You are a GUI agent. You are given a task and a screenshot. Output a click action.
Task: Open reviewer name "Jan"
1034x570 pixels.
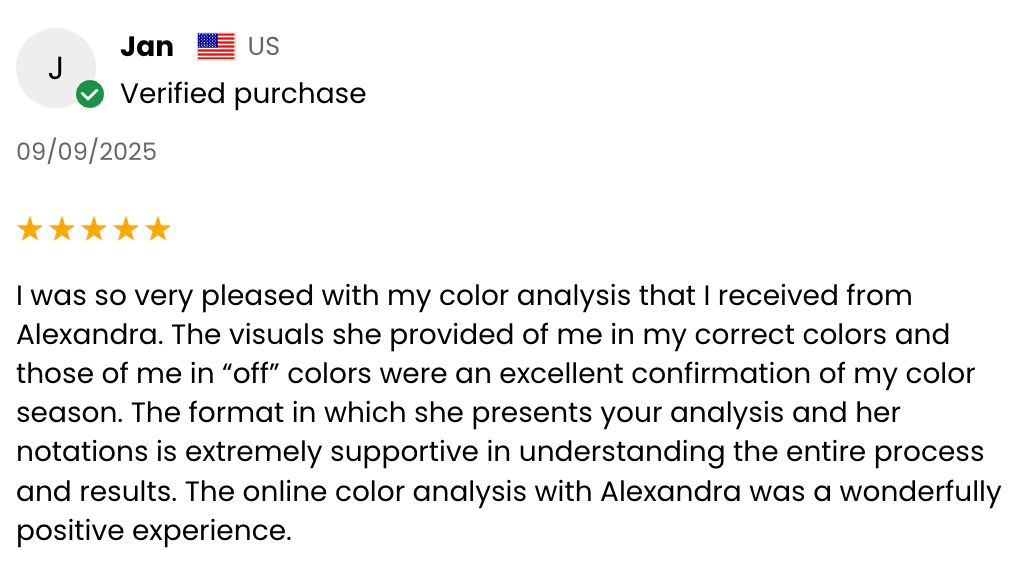click(x=147, y=46)
